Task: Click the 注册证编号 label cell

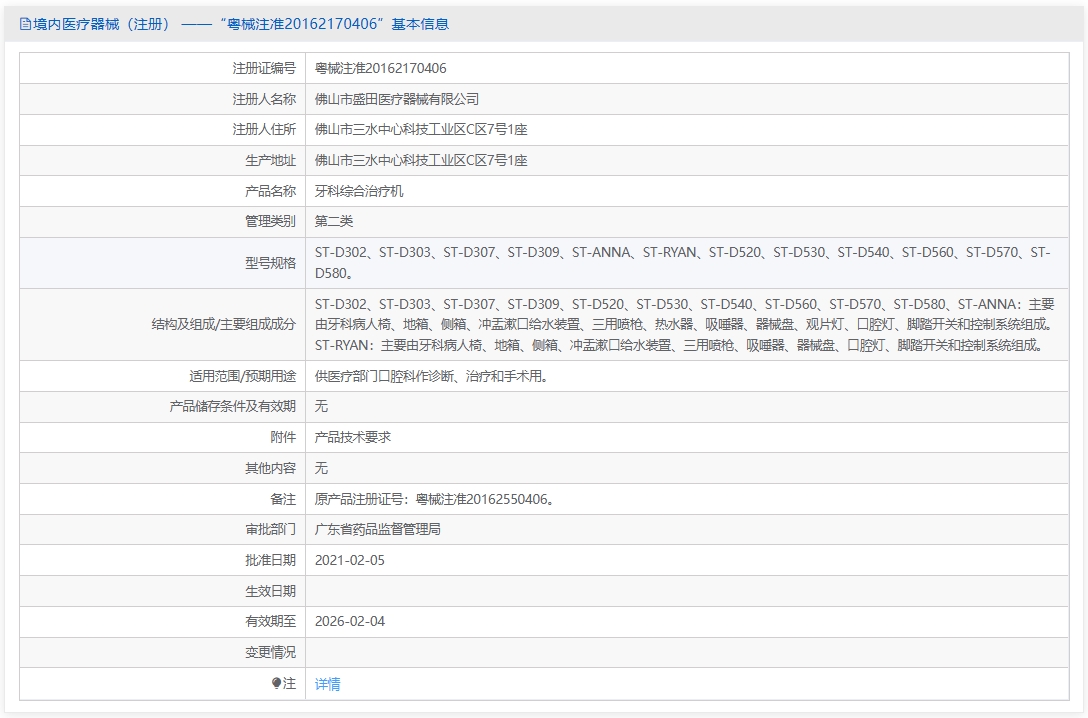Action: pyautogui.click(x=264, y=68)
